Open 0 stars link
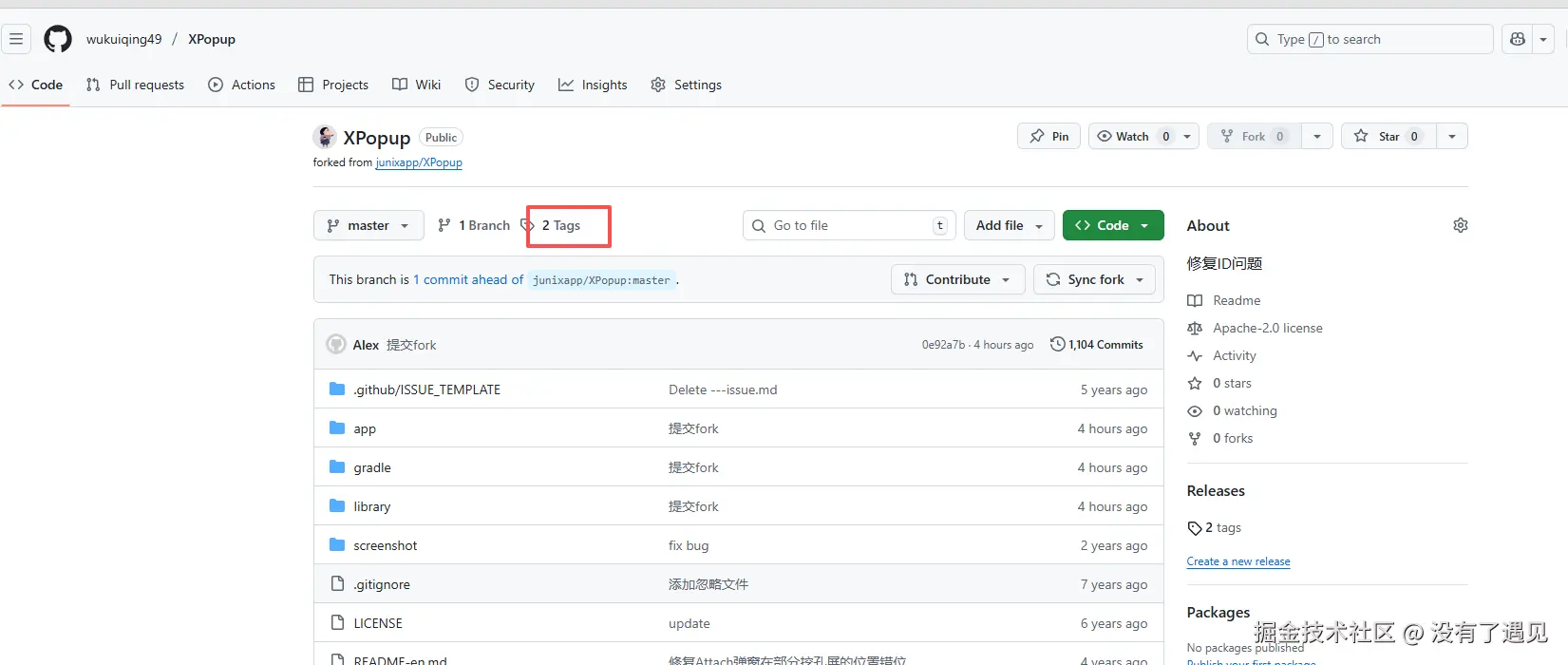The image size is (1568, 665). coord(1219,383)
